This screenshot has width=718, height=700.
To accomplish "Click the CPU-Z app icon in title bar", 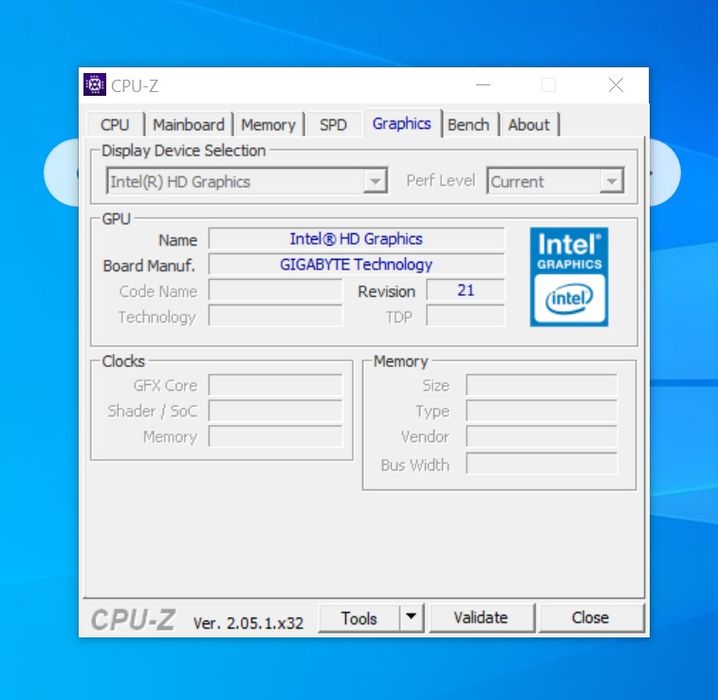I will tap(95, 85).
